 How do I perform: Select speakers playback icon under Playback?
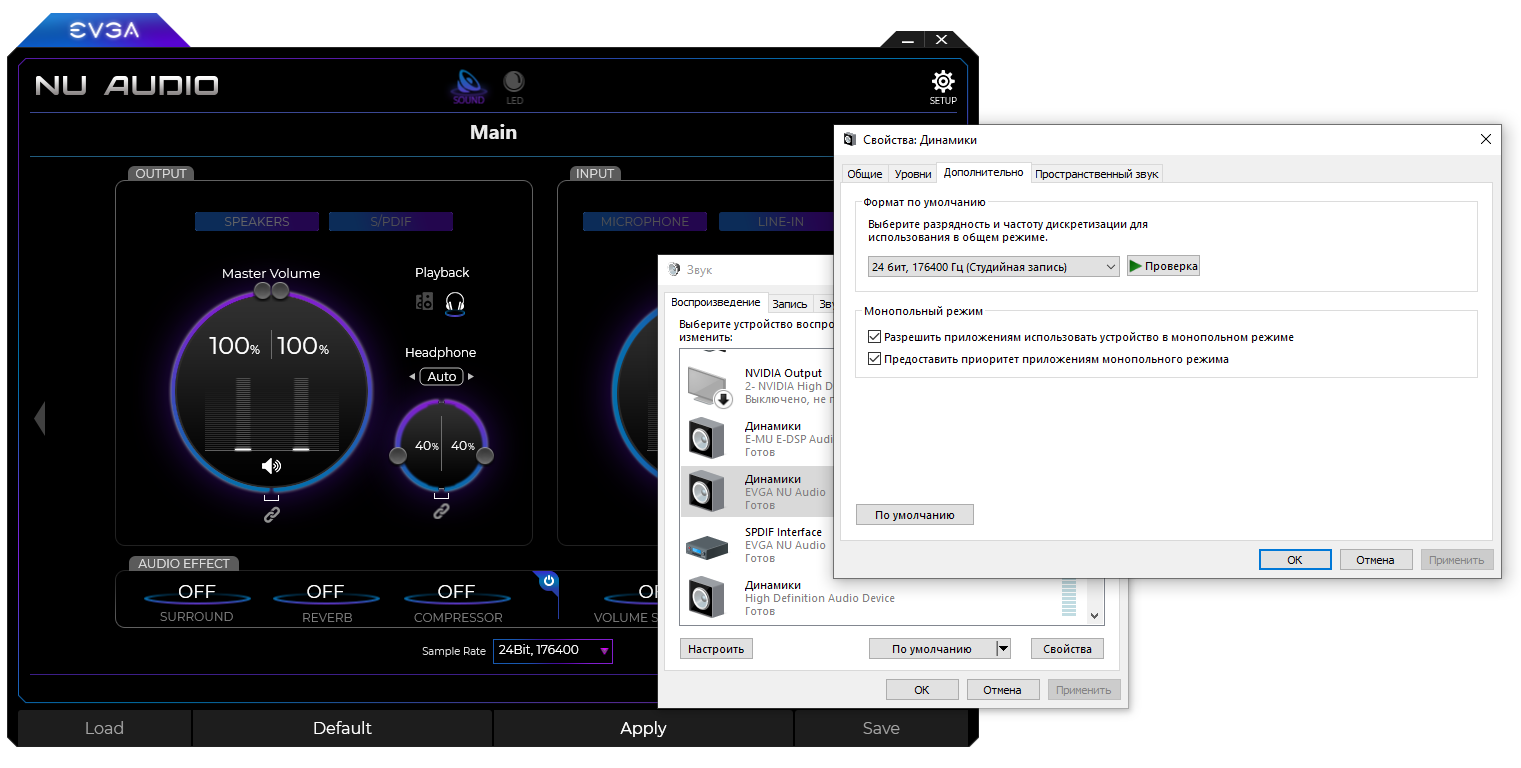tap(425, 301)
